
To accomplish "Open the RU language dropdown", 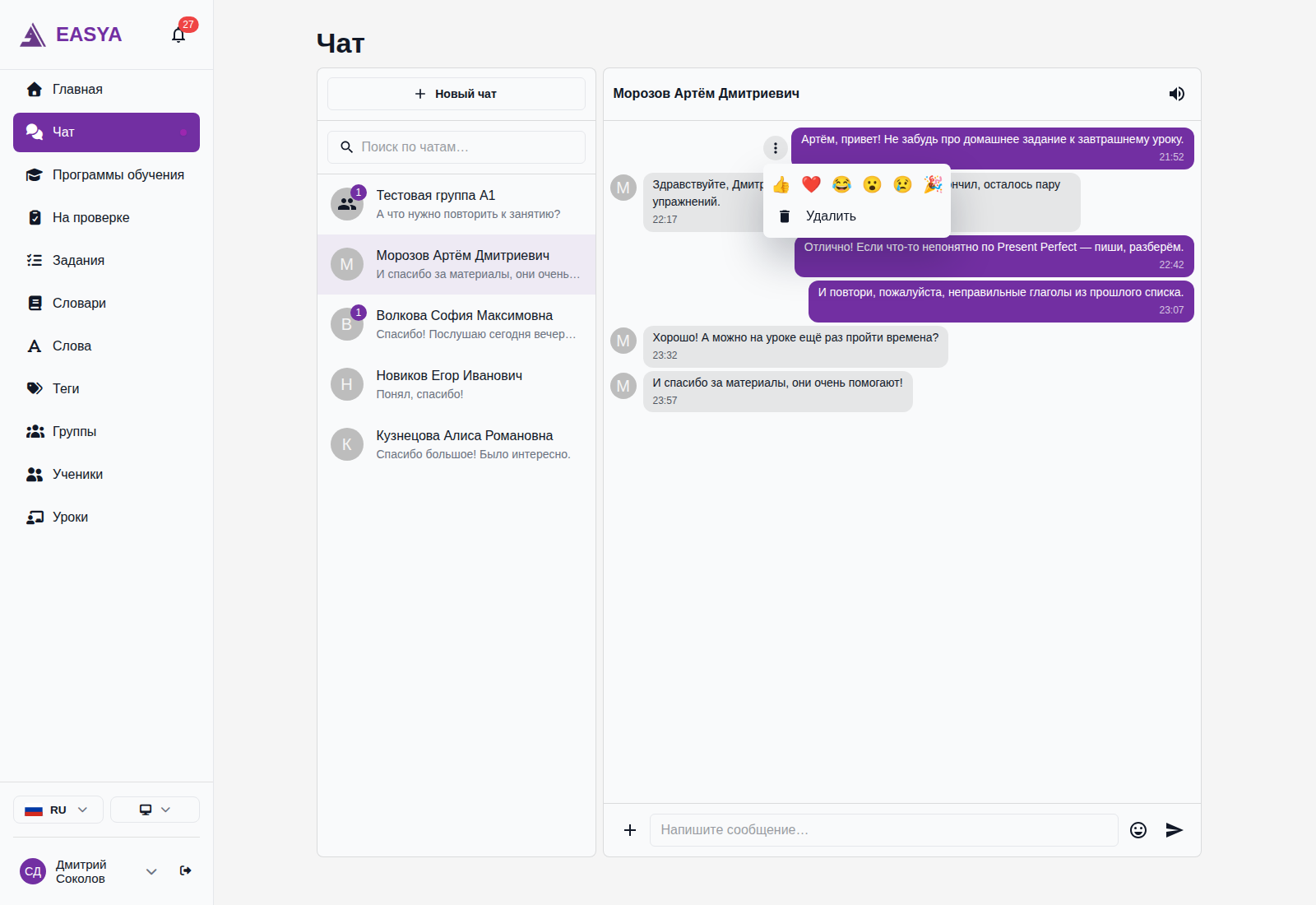I will [58, 810].
